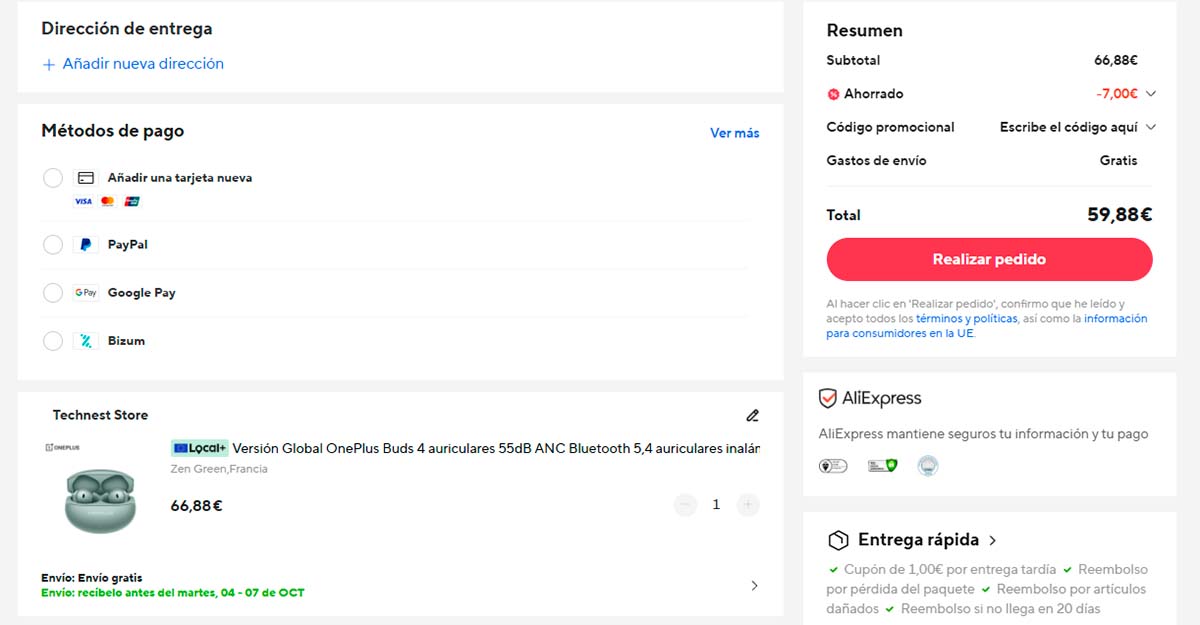Choose the Añadir una tarjeta nueva option
Viewport: 1200px width, 625px height.
point(53,178)
